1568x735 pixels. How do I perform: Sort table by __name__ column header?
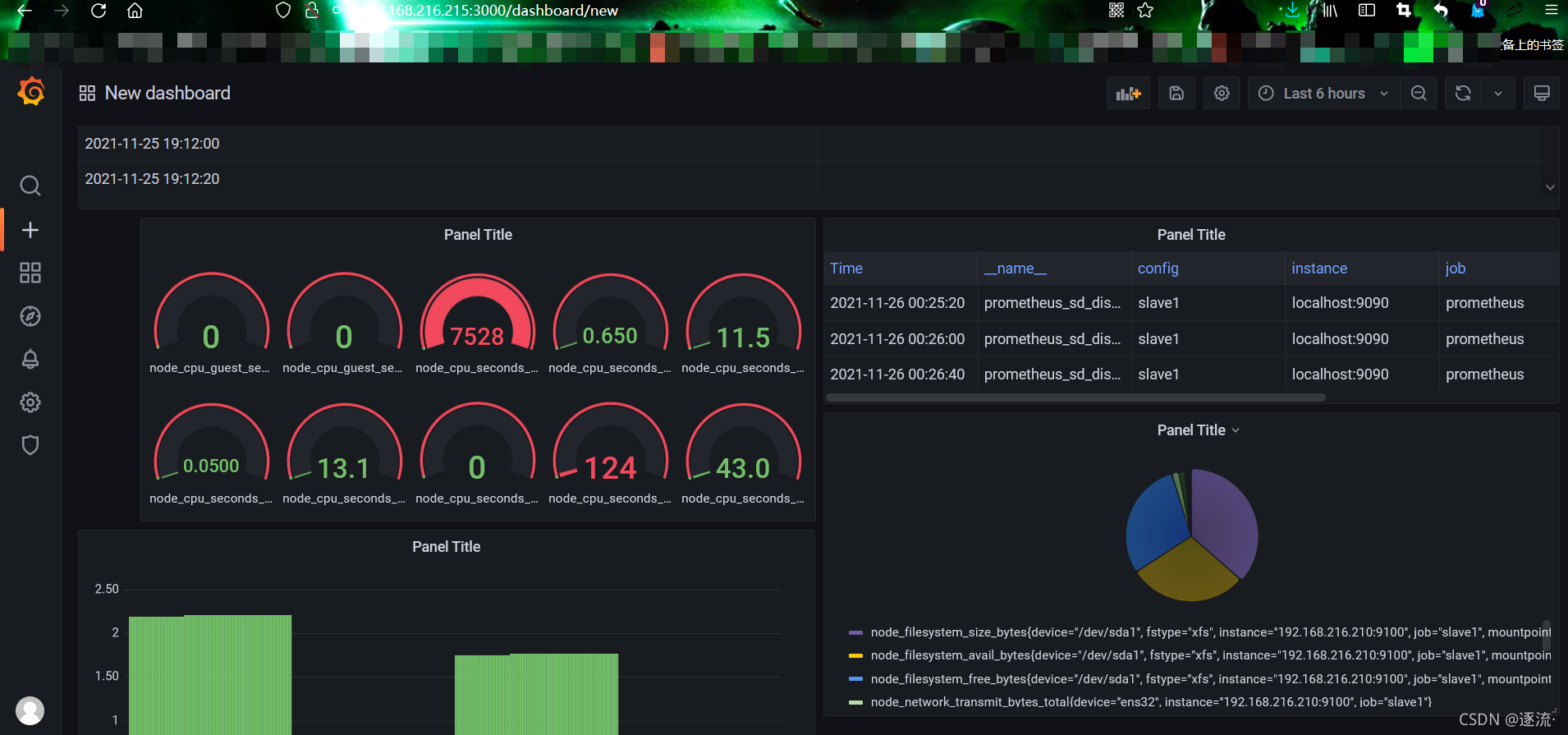[x=1016, y=269]
